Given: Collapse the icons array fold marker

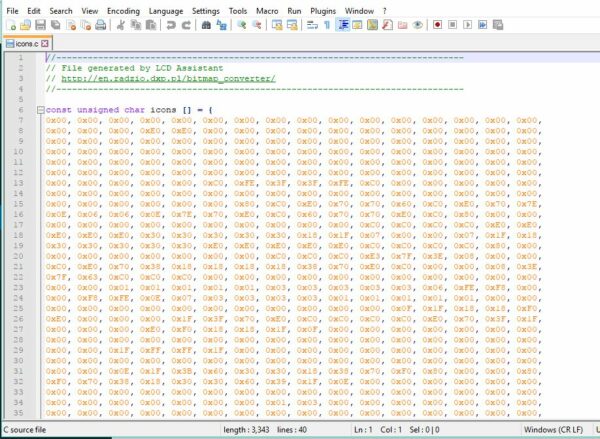Looking at the screenshot, I should (41, 110).
